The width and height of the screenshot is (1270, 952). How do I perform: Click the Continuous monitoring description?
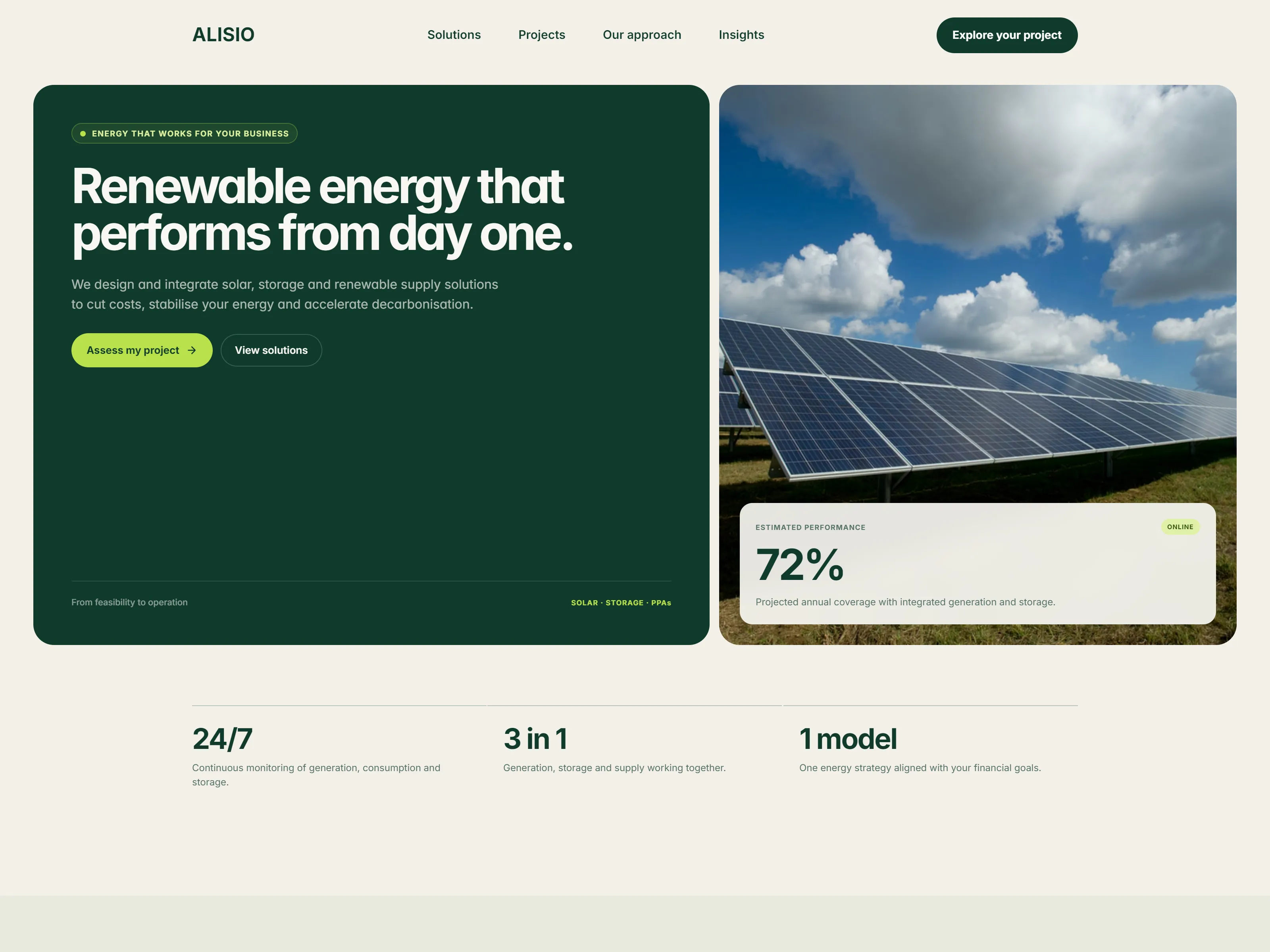pyautogui.click(x=316, y=775)
